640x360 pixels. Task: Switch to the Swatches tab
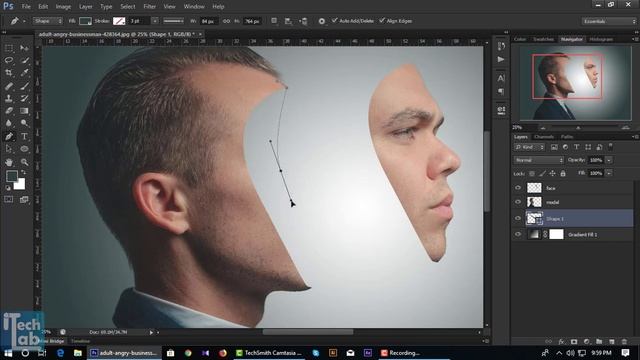pyautogui.click(x=543, y=39)
